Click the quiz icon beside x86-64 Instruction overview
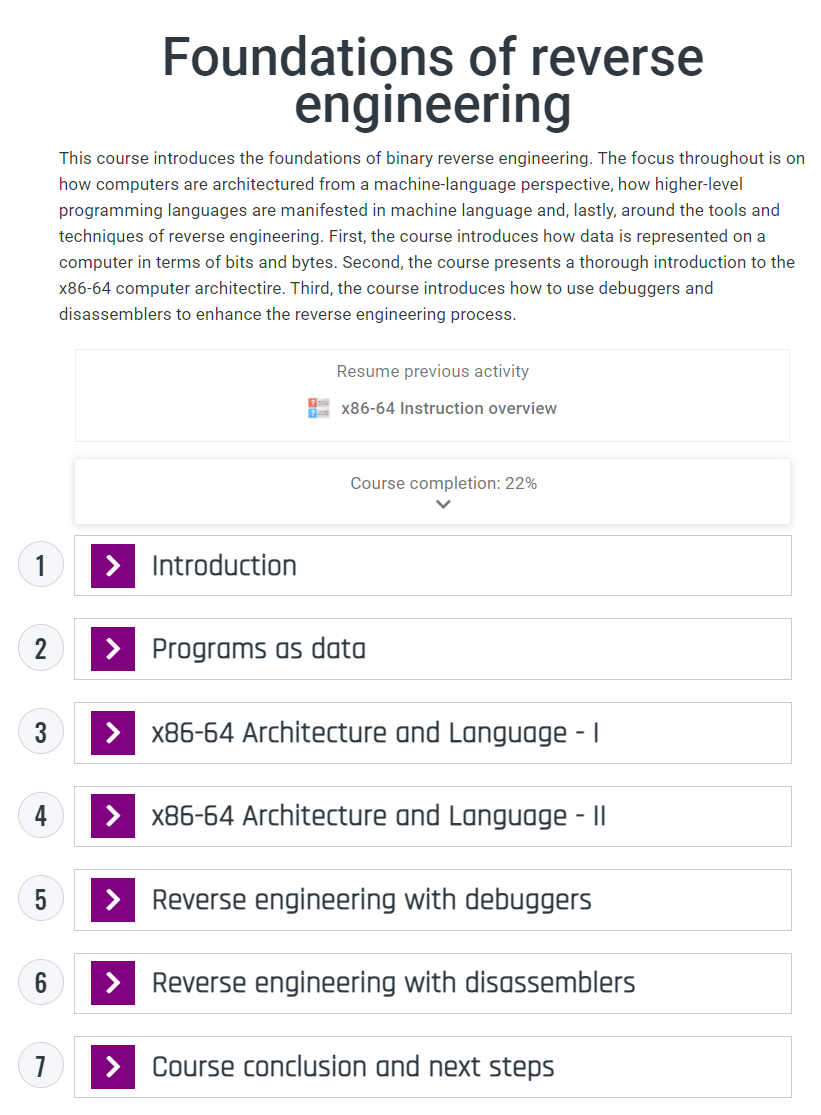The image size is (821, 1115). [x=319, y=408]
